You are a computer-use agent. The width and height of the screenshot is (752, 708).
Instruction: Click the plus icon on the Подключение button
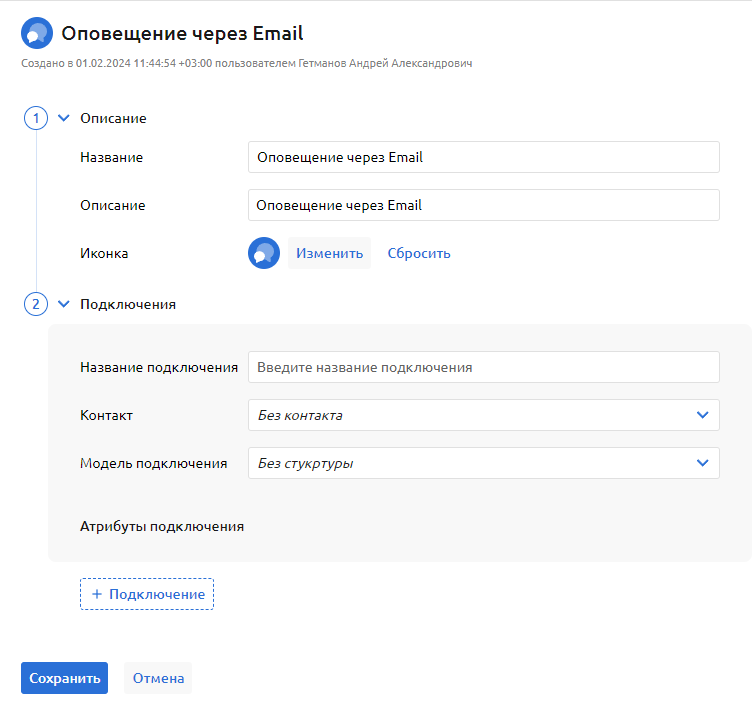[x=97, y=594]
